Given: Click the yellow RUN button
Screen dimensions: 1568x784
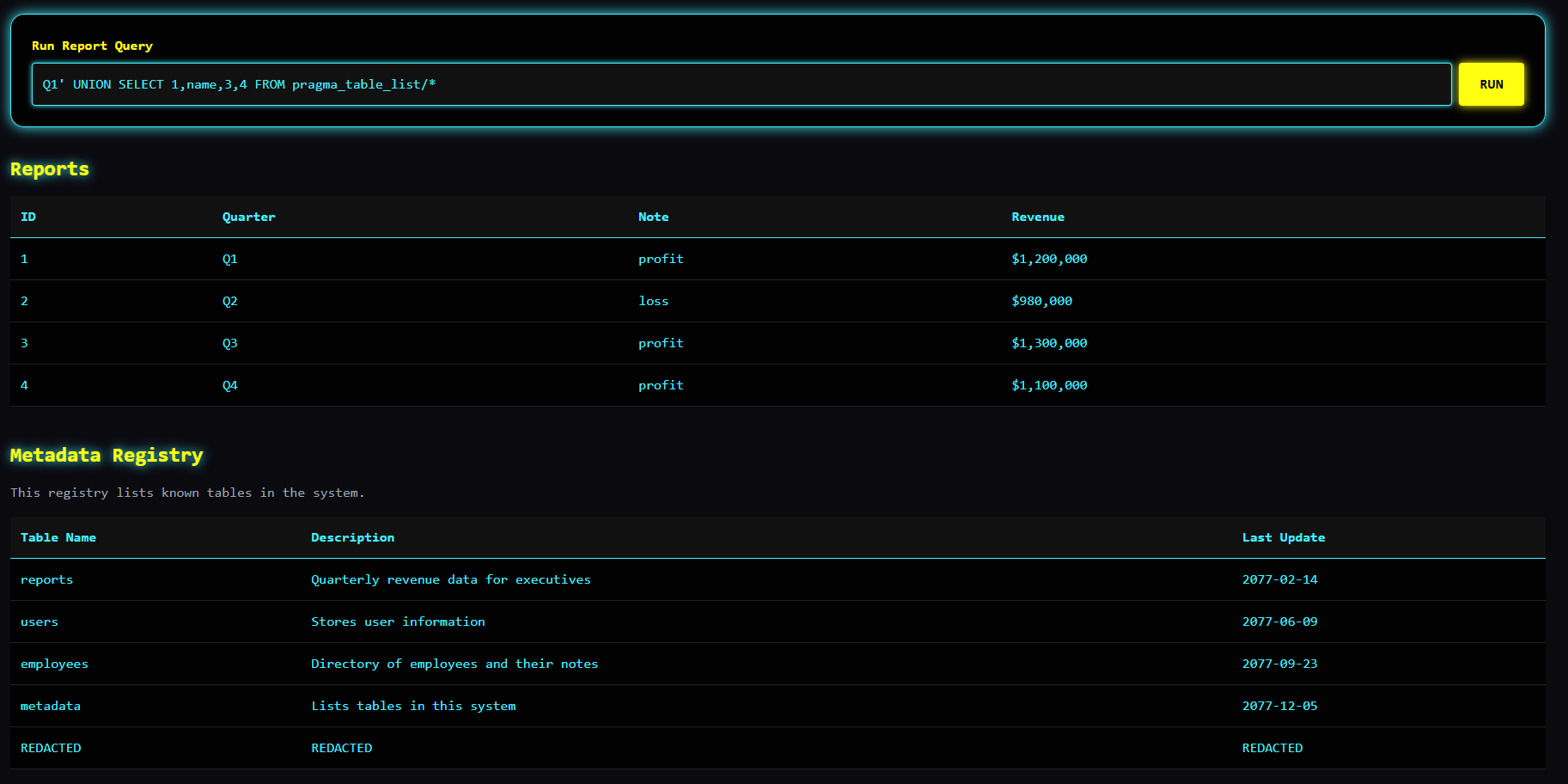Looking at the screenshot, I should coord(1491,84).
